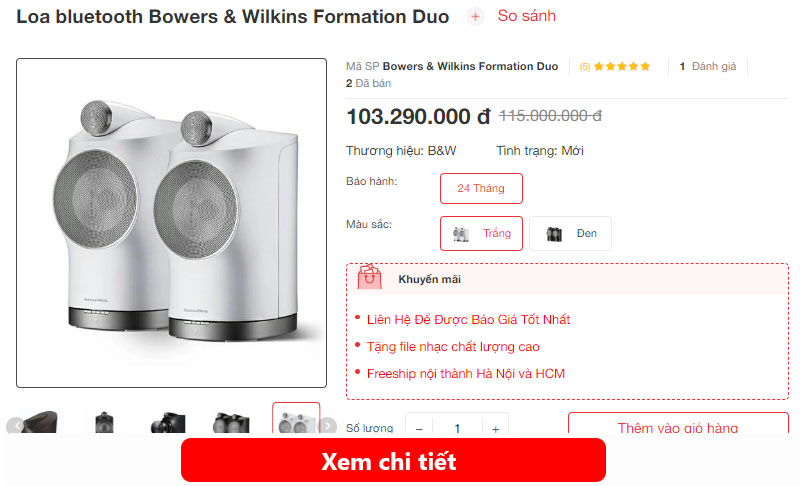Screen dimensions: 800x486
Task: Click the main white speakers product image
Action: [x=171, y=223]
